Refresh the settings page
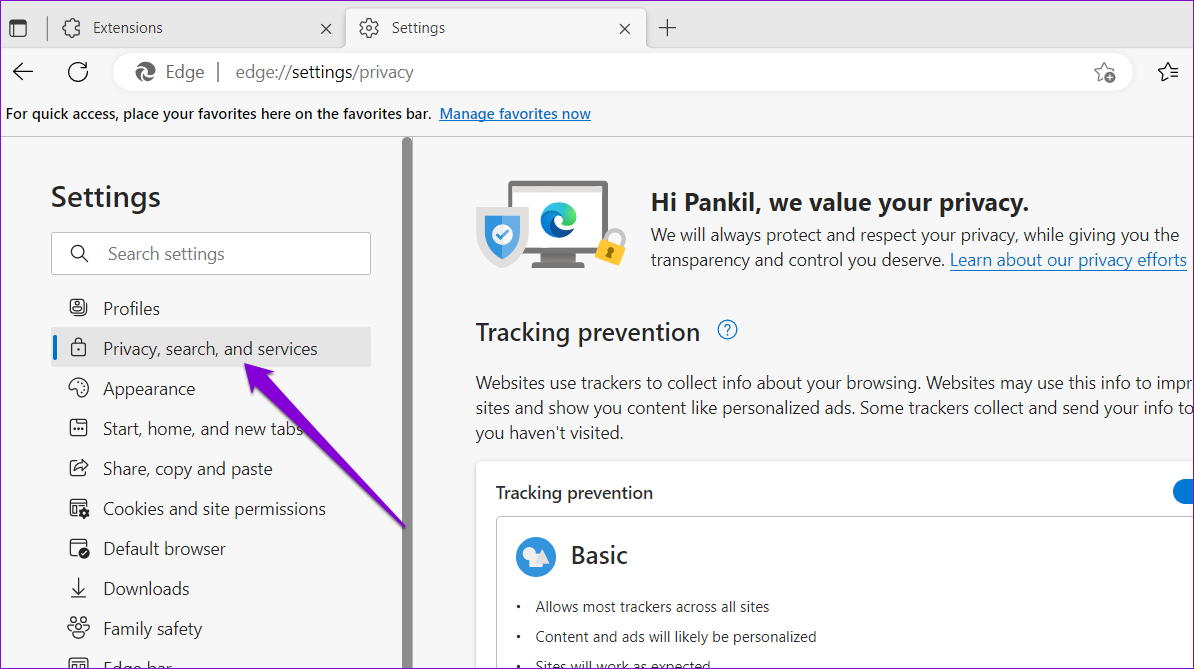 tap(78, 72)
